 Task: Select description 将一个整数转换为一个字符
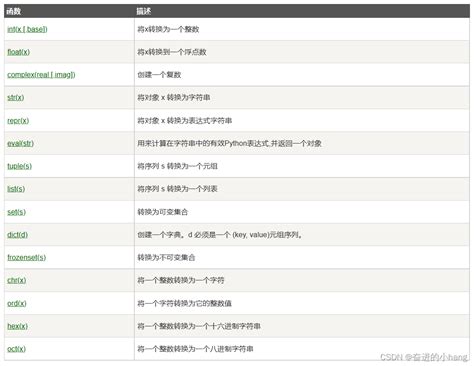(x=181, y=280)
